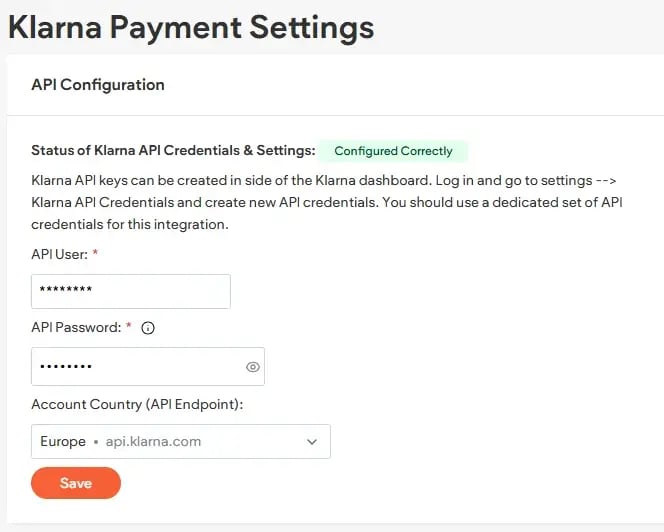The width and height of the screenshot is (664, 532).
Task: Click the Europe value in the dropdown
Action: (x=63, y=441)
